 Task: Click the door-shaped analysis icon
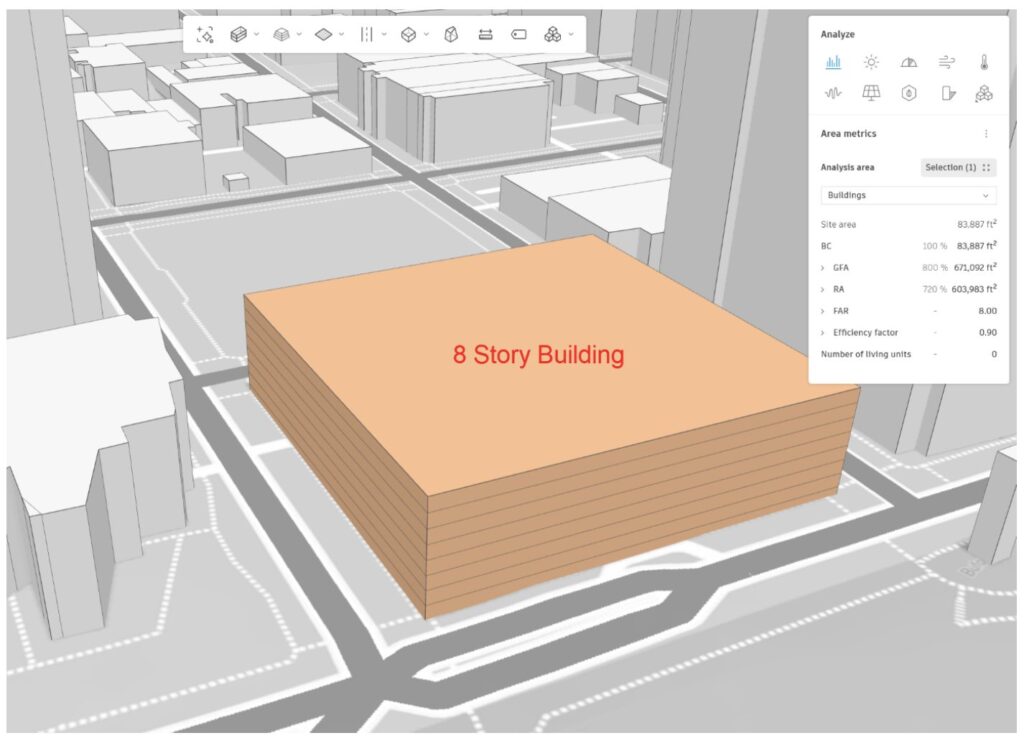(946, 93)
